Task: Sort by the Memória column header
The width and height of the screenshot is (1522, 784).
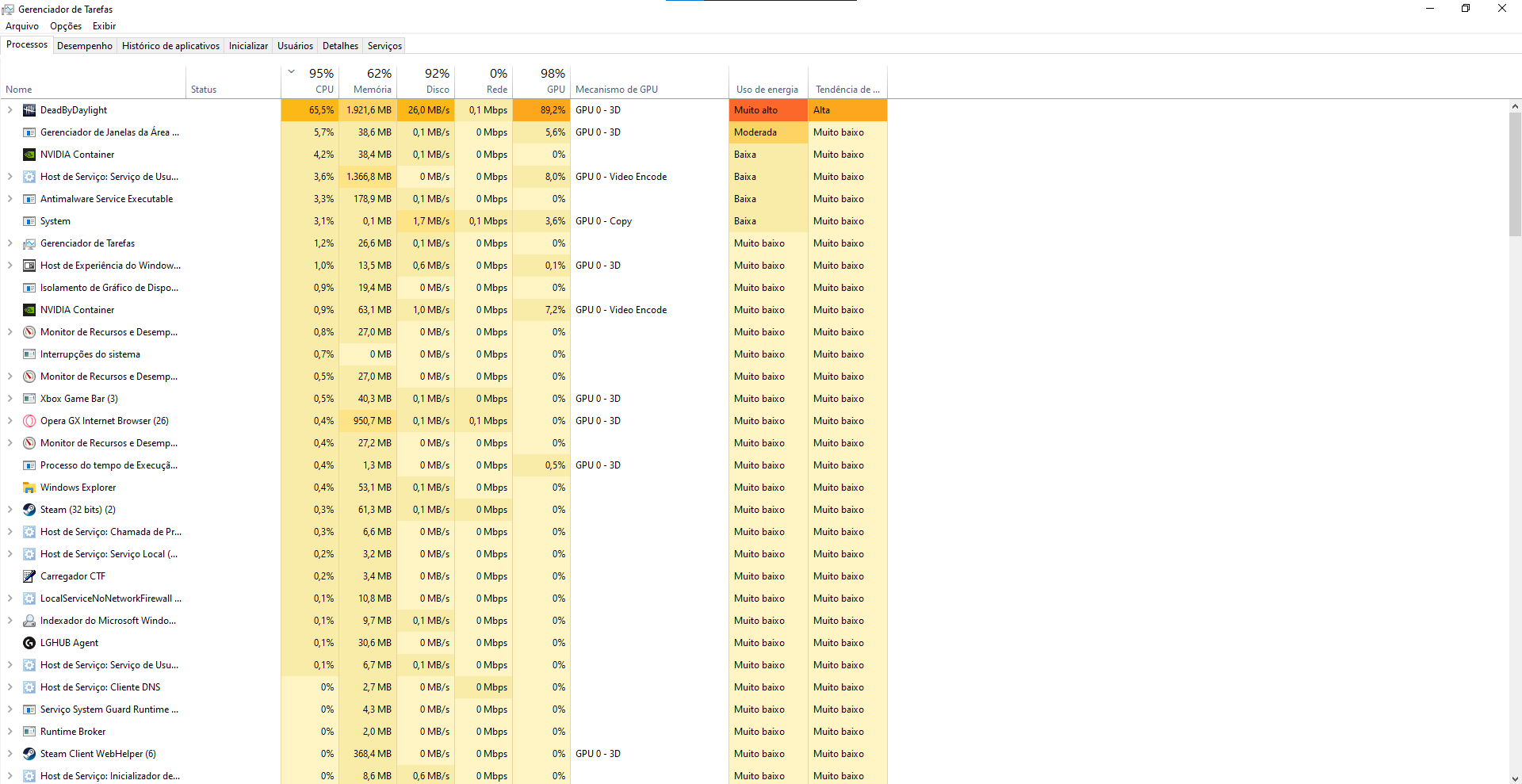Action: click(x=368, y=82)
